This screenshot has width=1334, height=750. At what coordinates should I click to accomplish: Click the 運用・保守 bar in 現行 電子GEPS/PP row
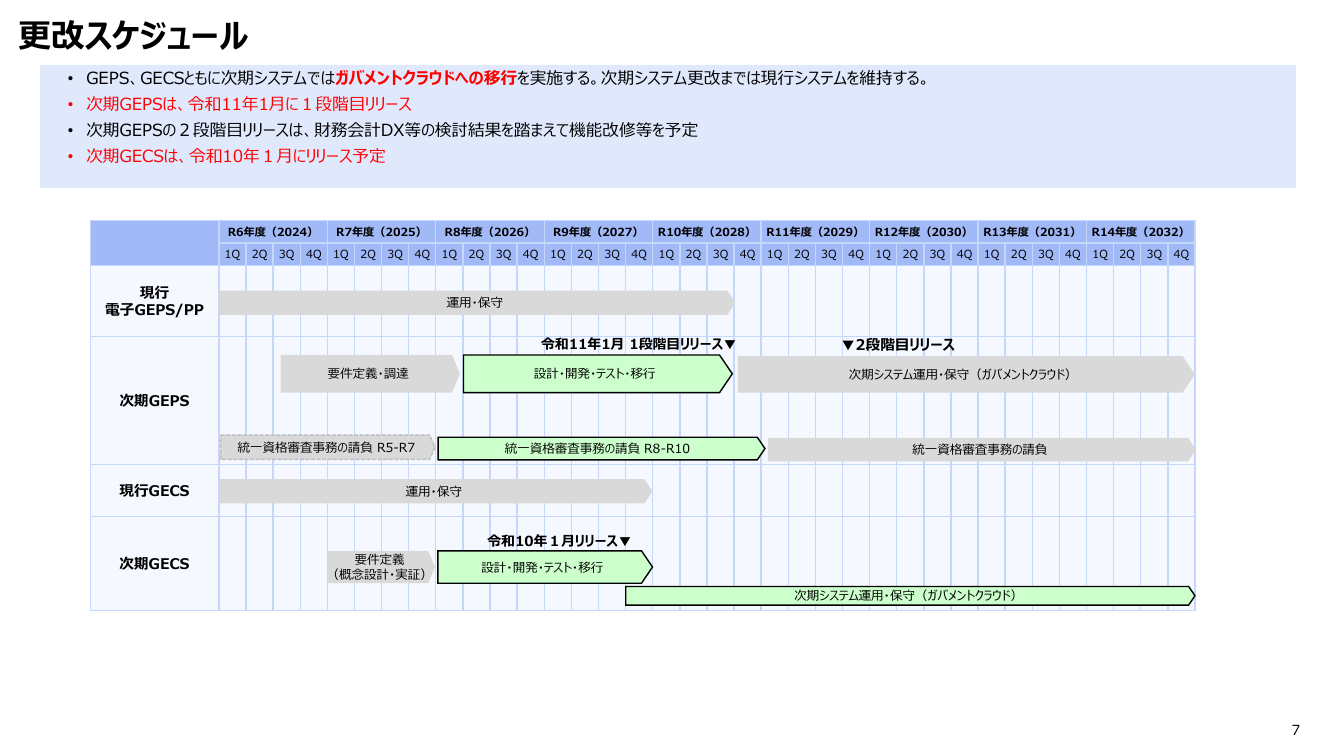click(x=476, y=302)
